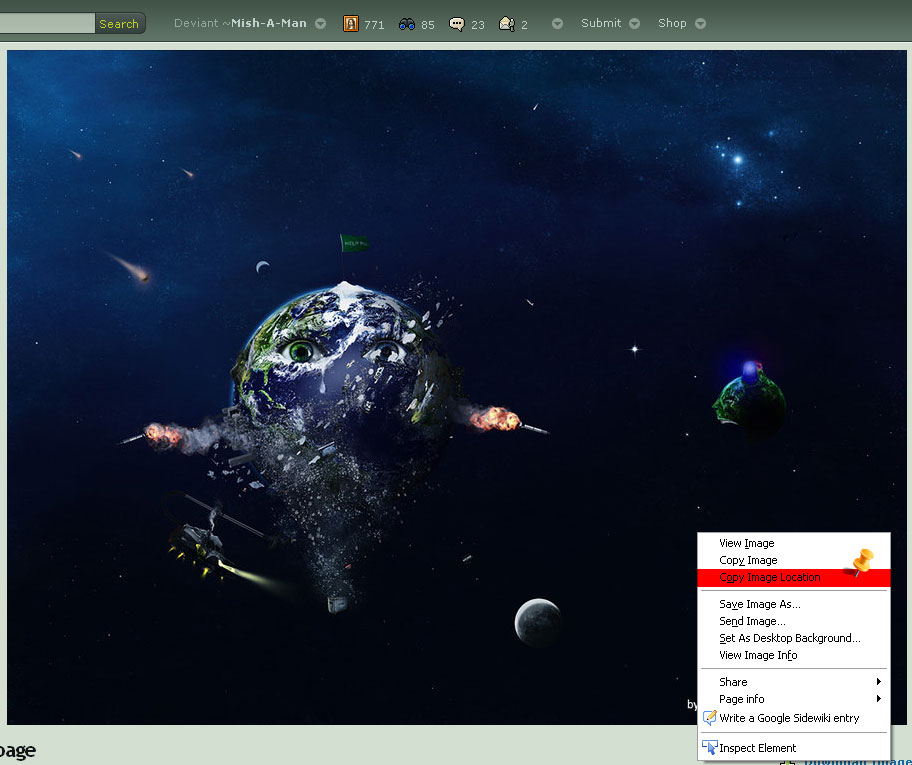Expand the Shop dropdown arrow
The image size is (912, 765).
tap(701, 24)
